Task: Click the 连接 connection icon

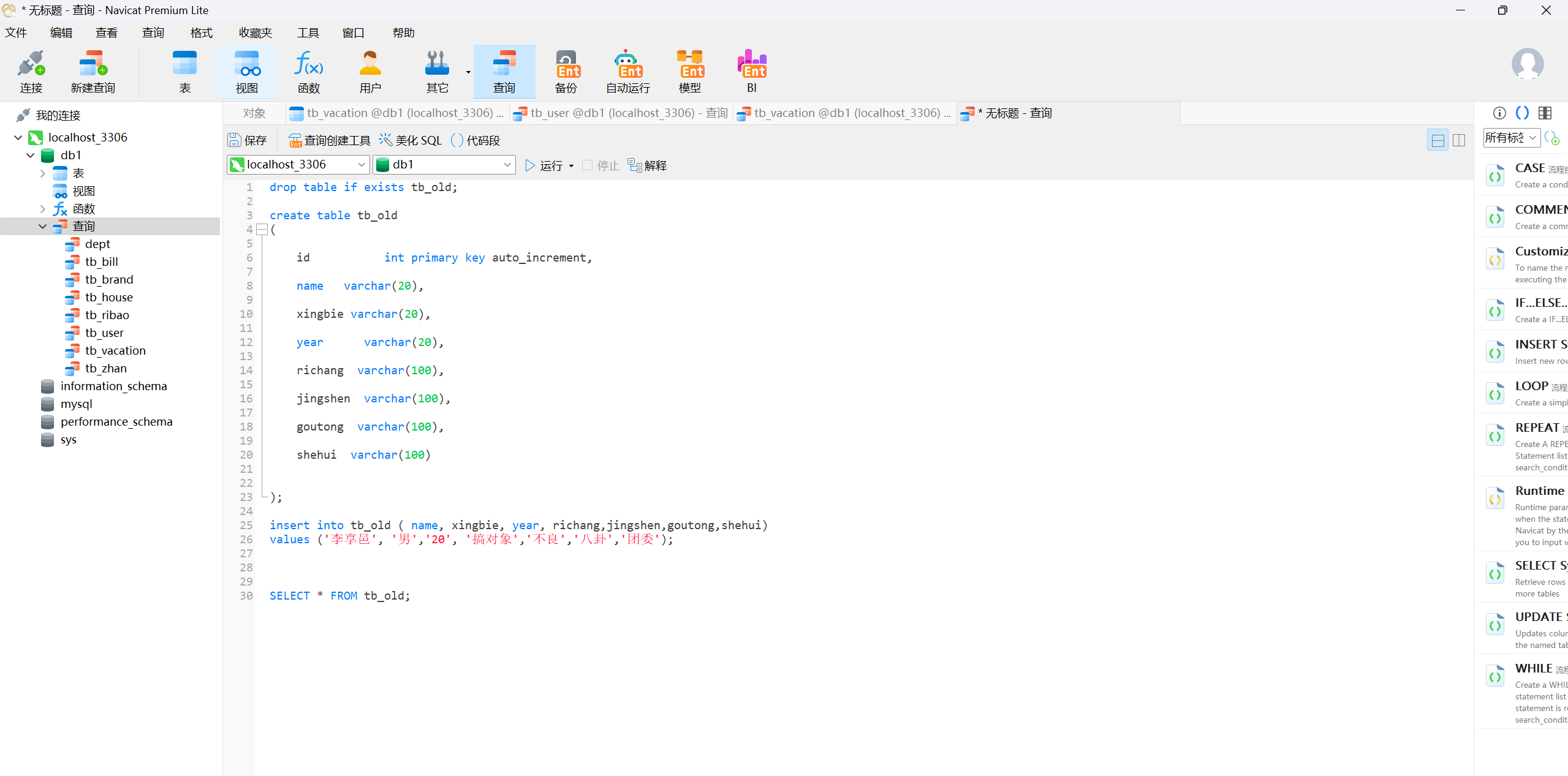Action: (31, 72)
